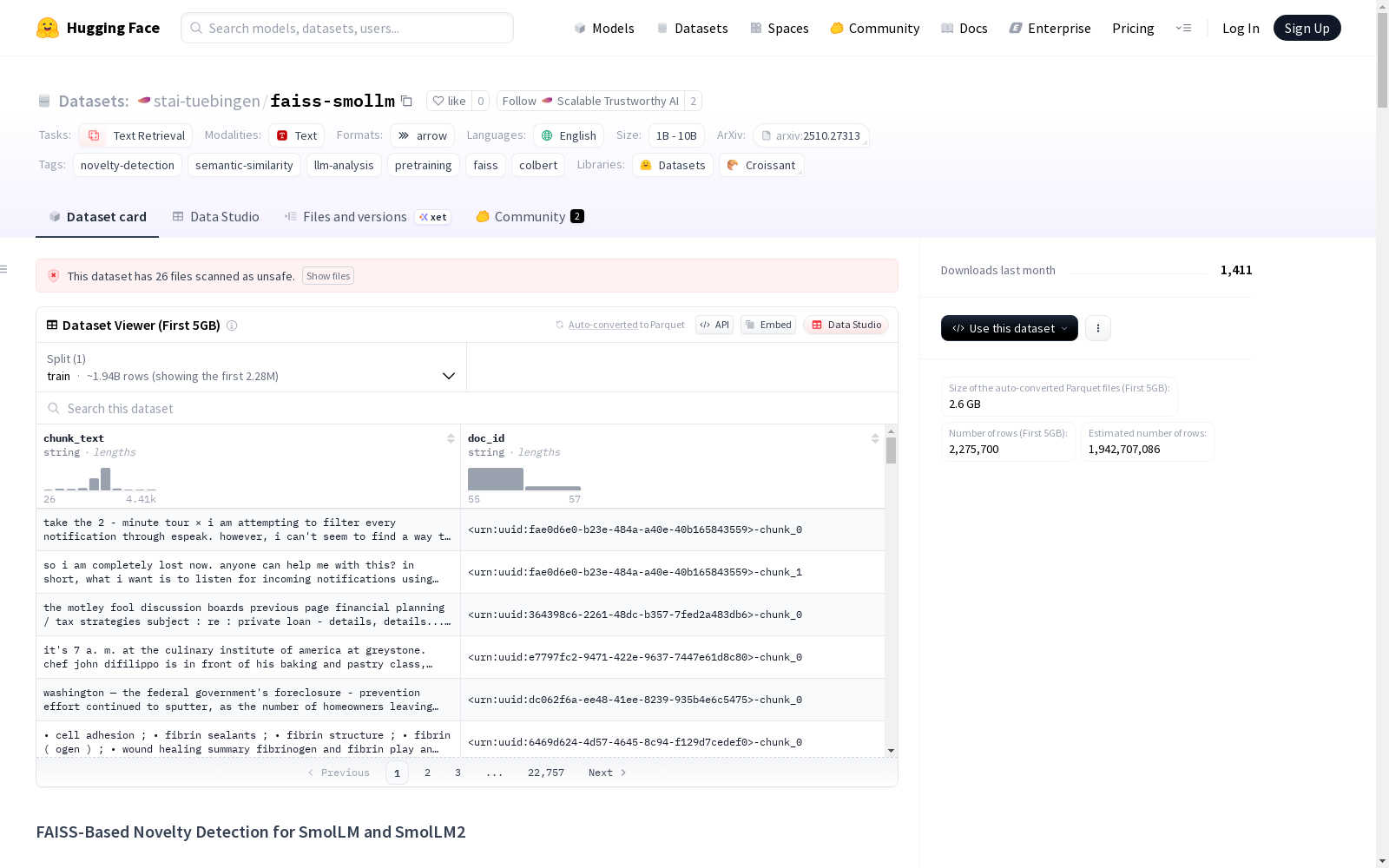Viewport: 1389px width, 868px height.
Task: Click the Search this dataset field
Action: pos(467,408)
